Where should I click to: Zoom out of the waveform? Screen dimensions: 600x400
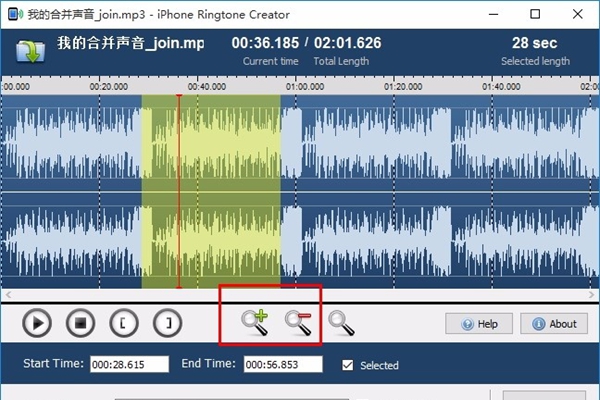pyautogui.click(x=298, y=323)
